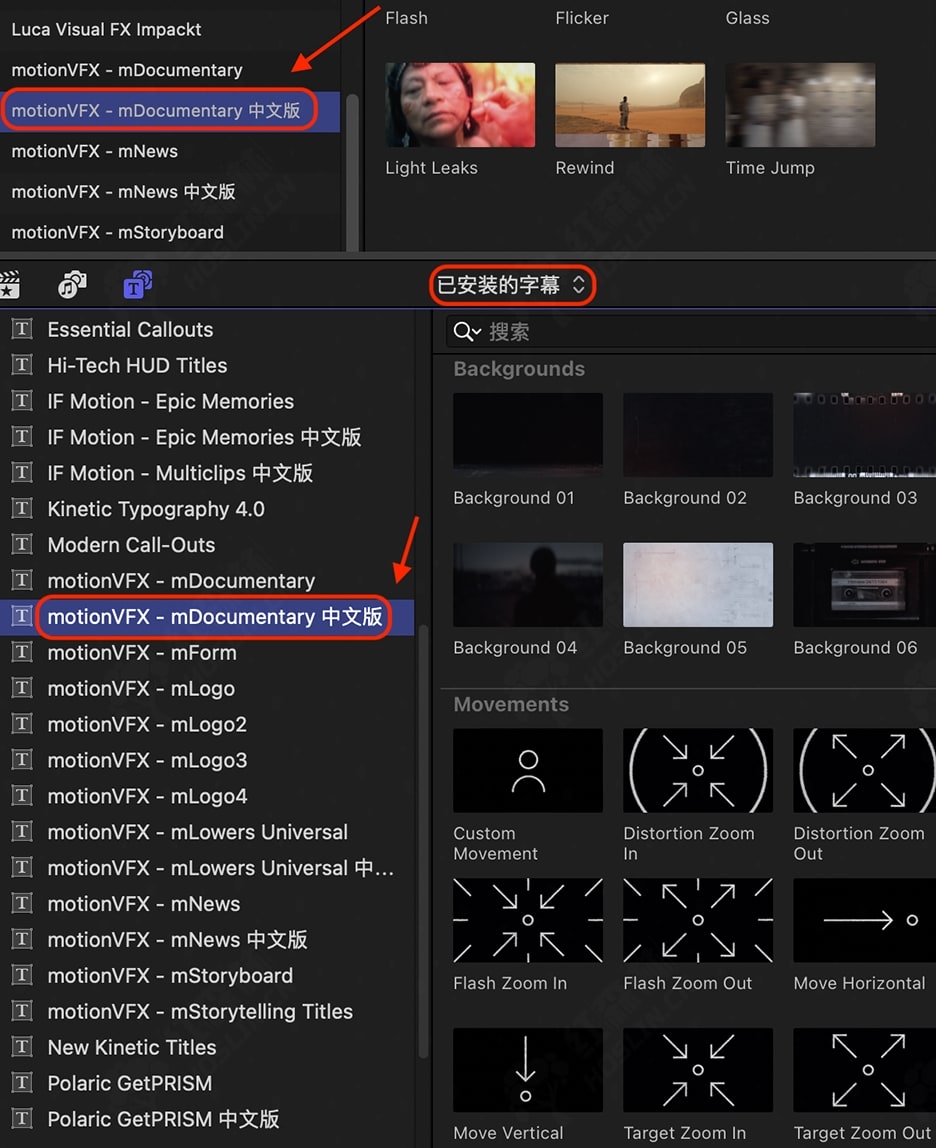The width and height of the screenshot is (936, 1148).
Task: Click title icon beside motionVFX - mForm
Action: (x=22, y=652)
